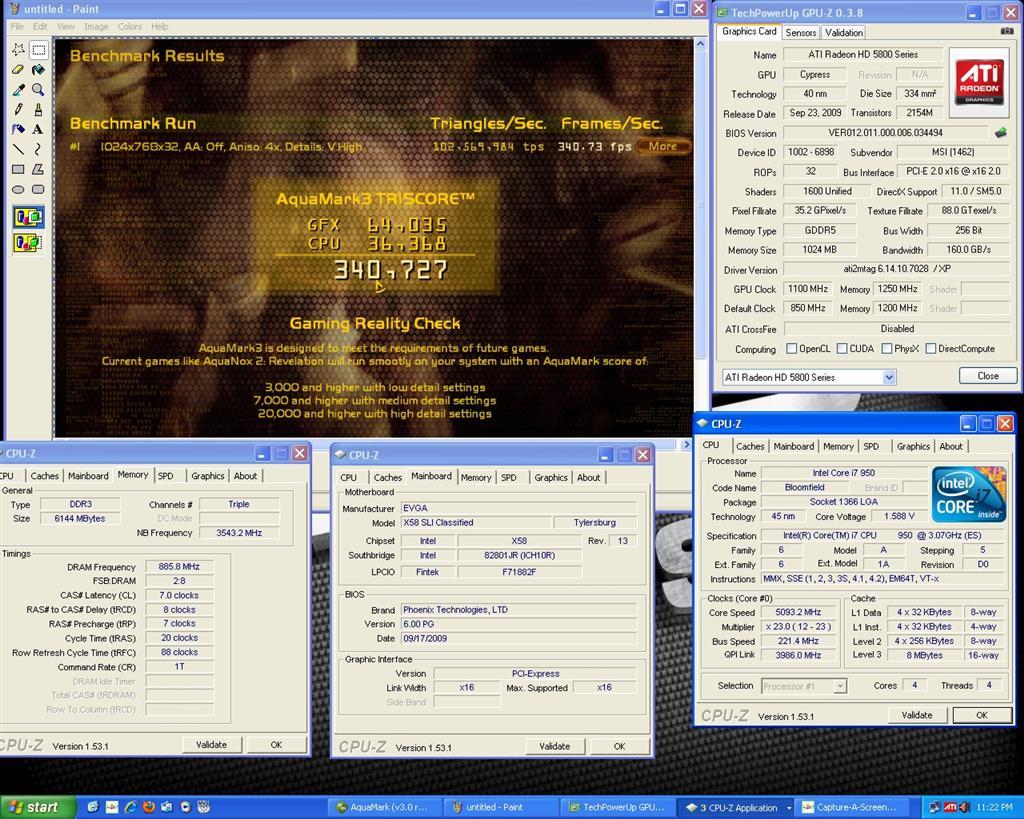Click OK in the CPU-Z Memory window
This screenshot has height=819, width=1024.
point(276,745)
